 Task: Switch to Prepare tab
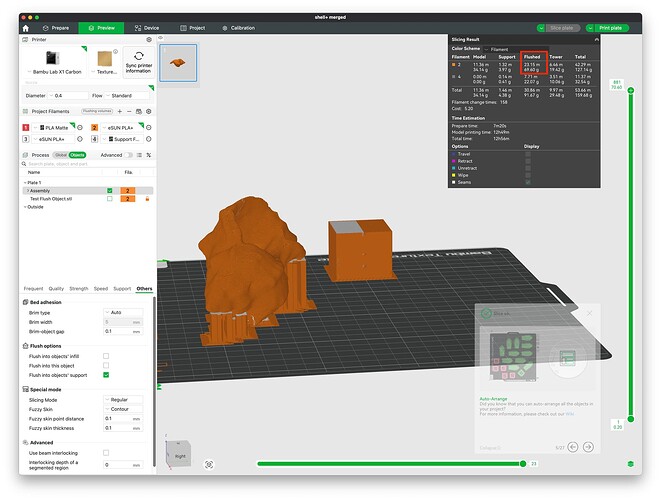coord(56,28)
